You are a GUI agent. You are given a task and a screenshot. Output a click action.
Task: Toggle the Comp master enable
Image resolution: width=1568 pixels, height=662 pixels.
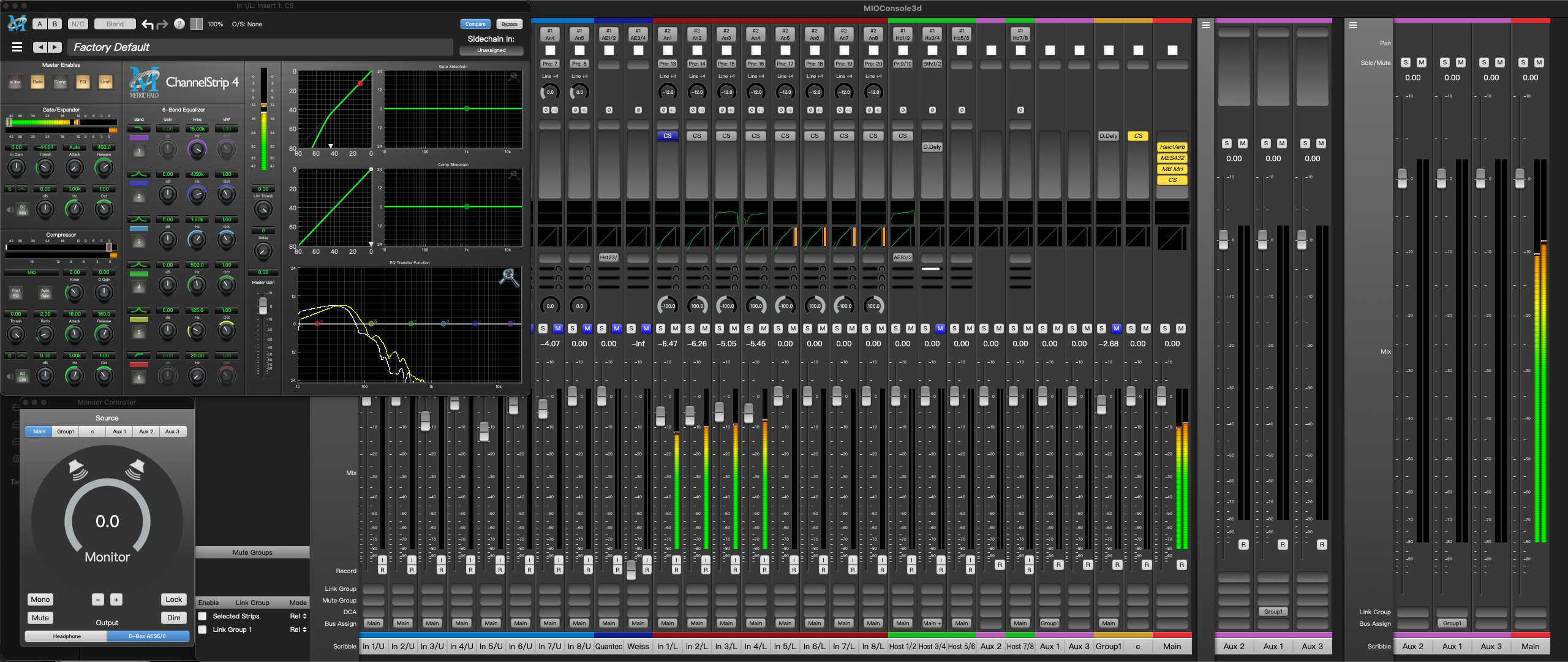tap(60, 82)
